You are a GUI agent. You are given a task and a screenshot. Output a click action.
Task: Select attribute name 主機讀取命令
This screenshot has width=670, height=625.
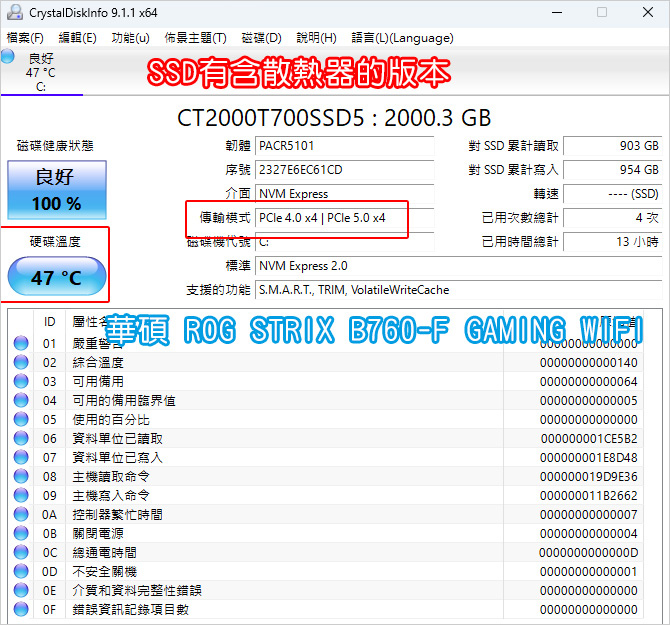point(111,477)
